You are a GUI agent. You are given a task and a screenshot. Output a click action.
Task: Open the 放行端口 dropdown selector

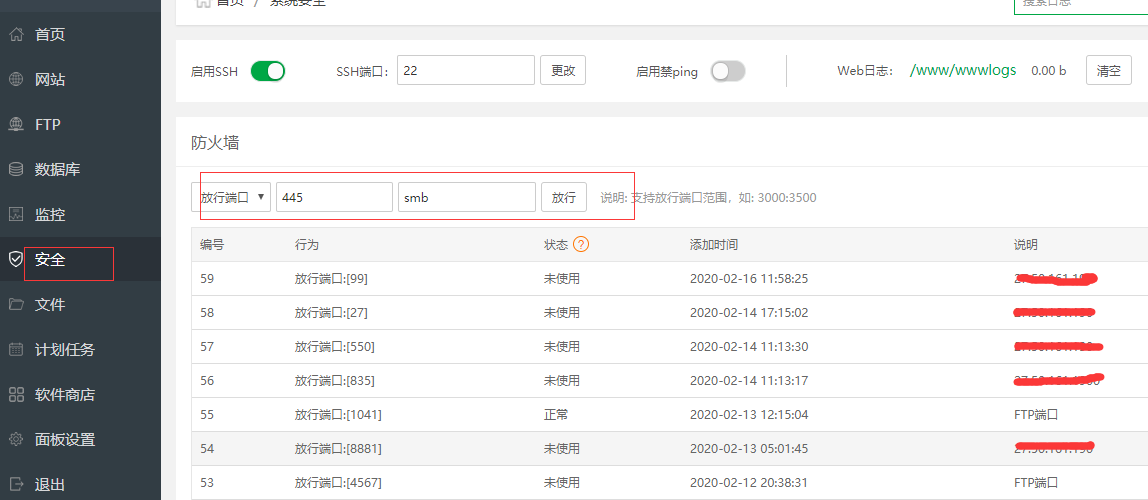coord(231,198)
